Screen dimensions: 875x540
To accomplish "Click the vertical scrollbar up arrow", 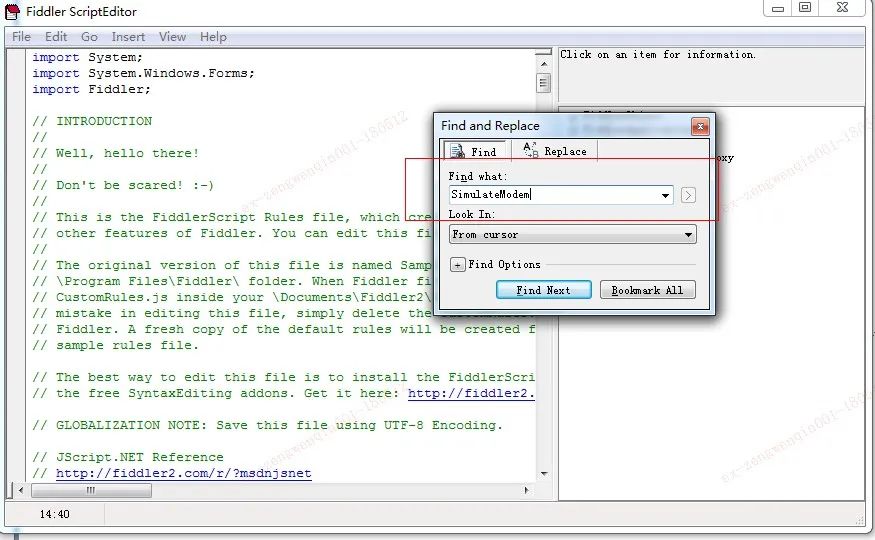I will pyautogui.click(x=544, y=64).
